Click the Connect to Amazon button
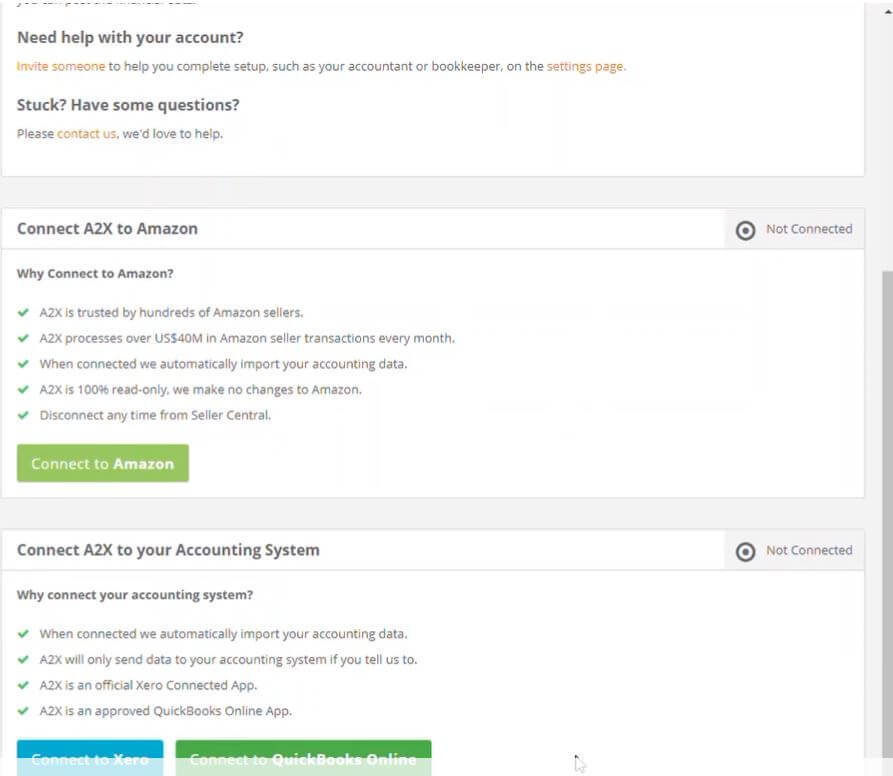 (x=103, y=463)
